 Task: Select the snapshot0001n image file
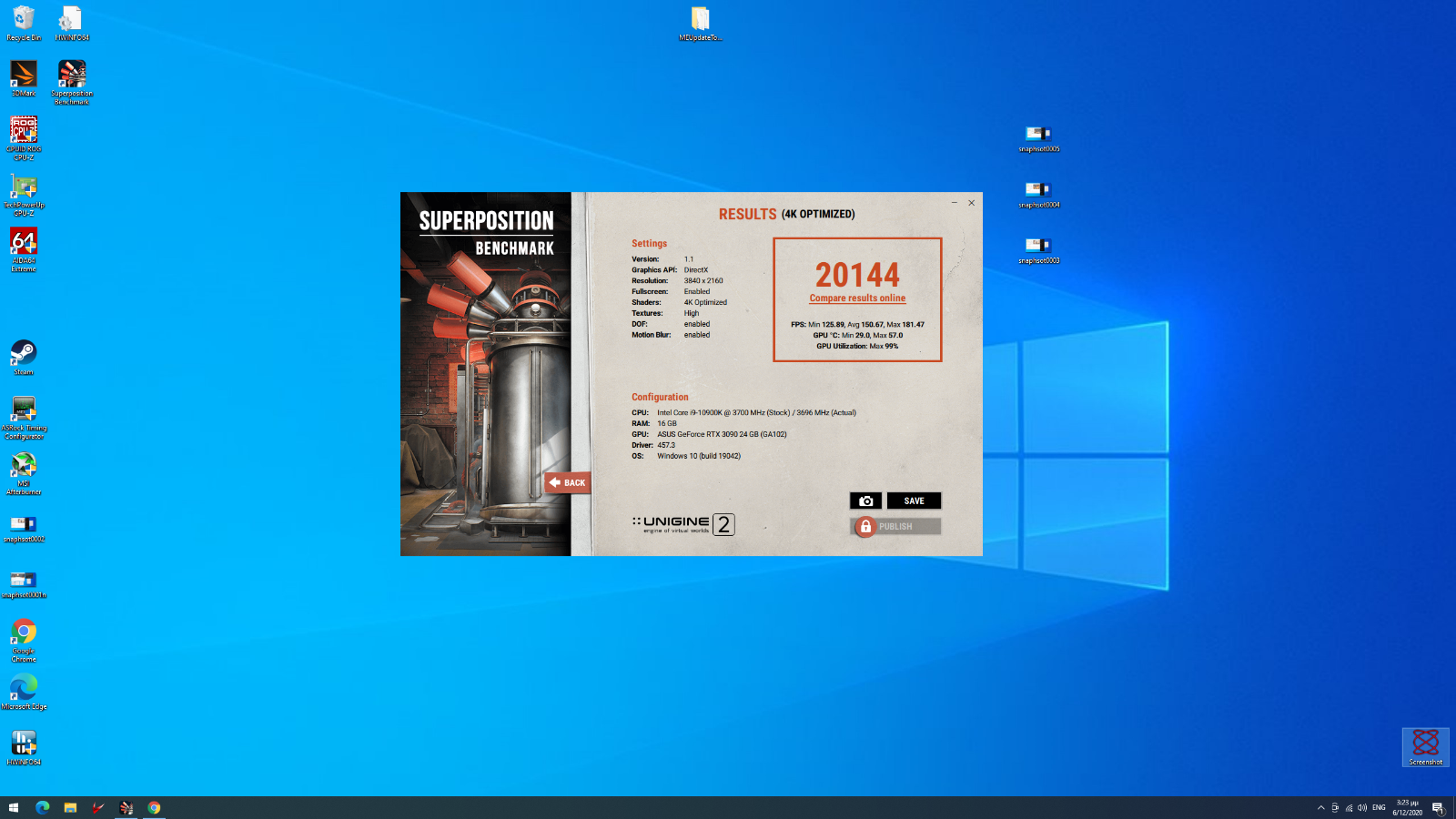(24, 584)
